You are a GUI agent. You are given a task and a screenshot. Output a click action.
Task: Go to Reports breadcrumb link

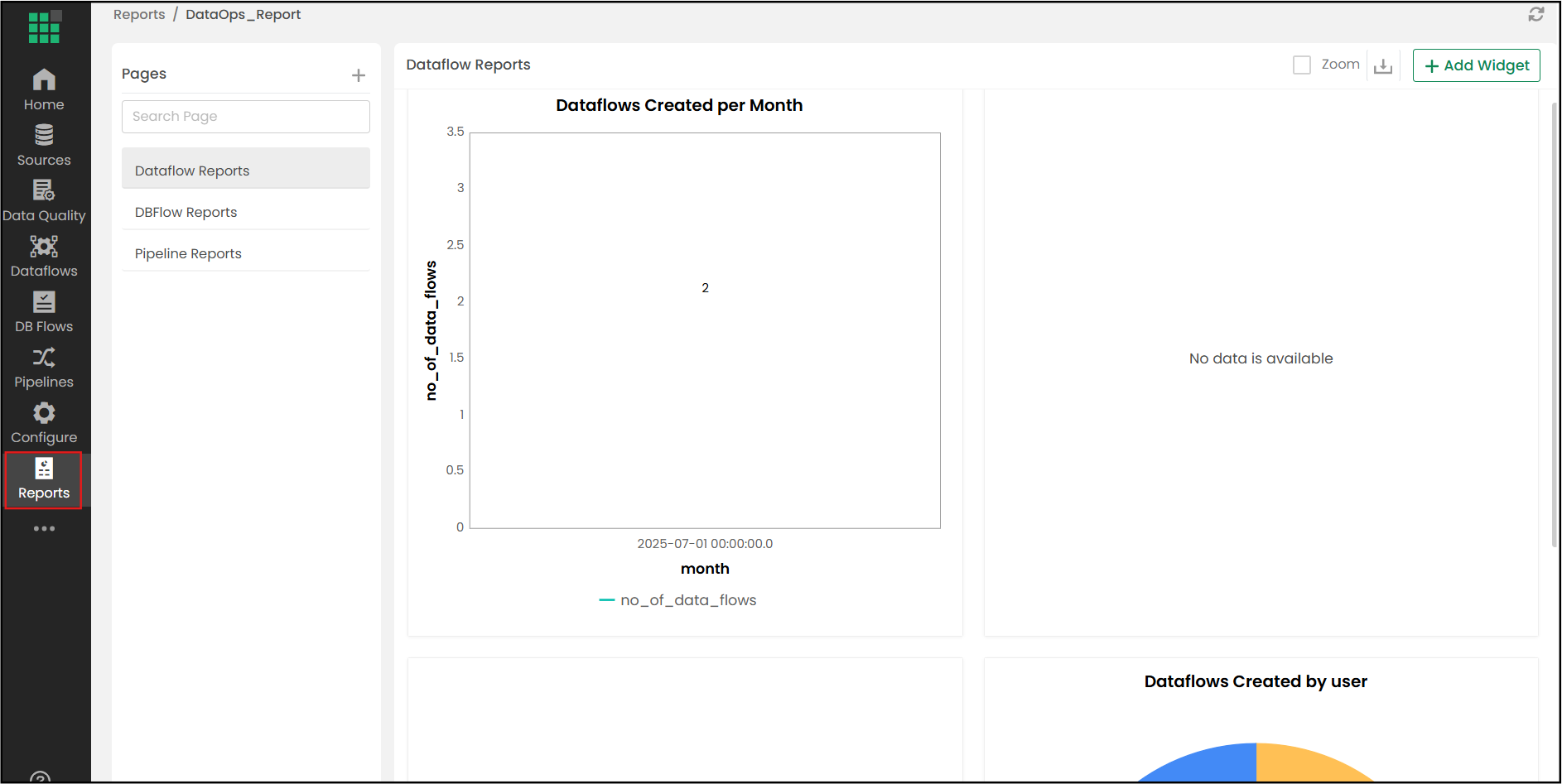(139, 14)
